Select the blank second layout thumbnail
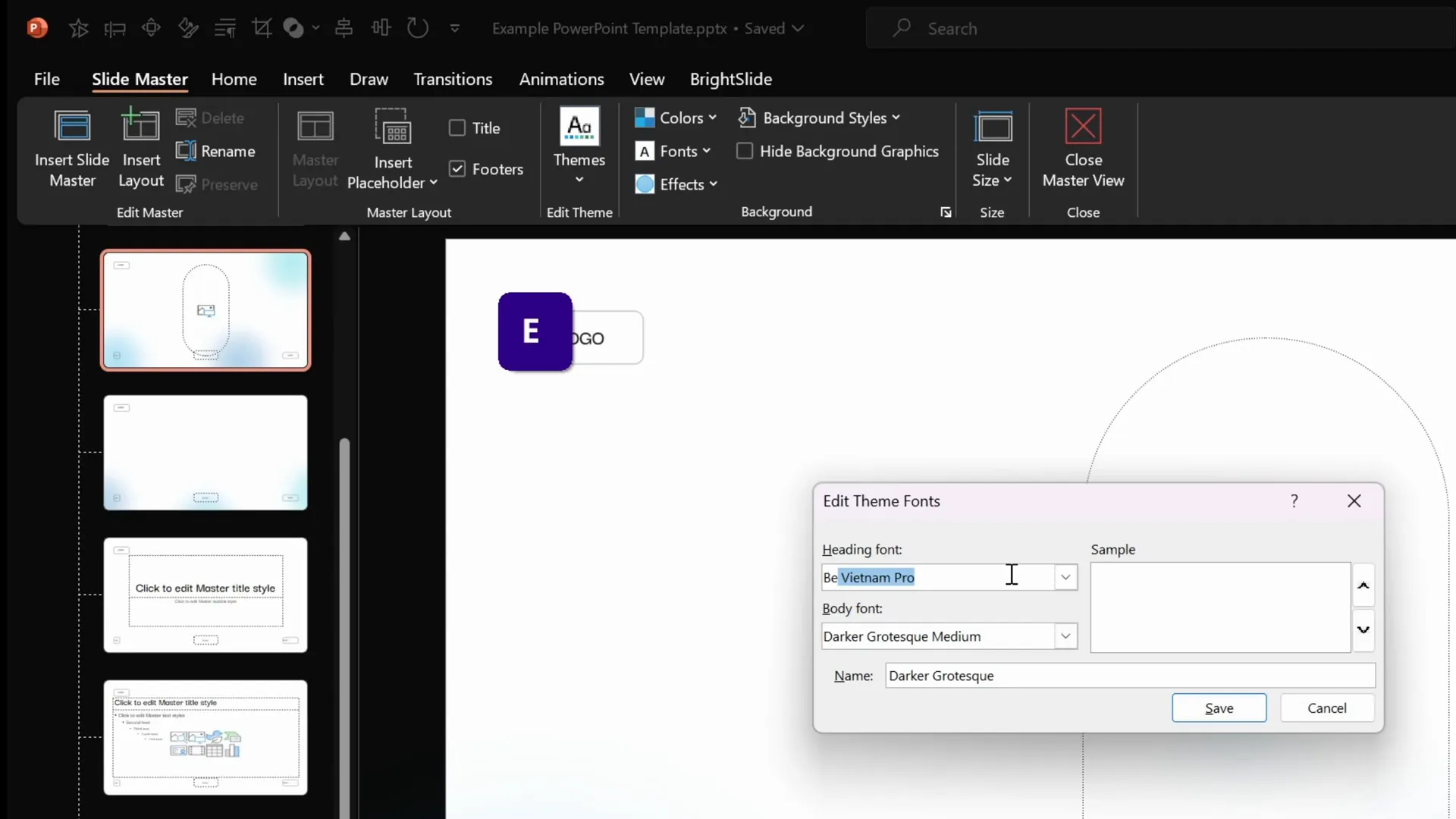 206,453
